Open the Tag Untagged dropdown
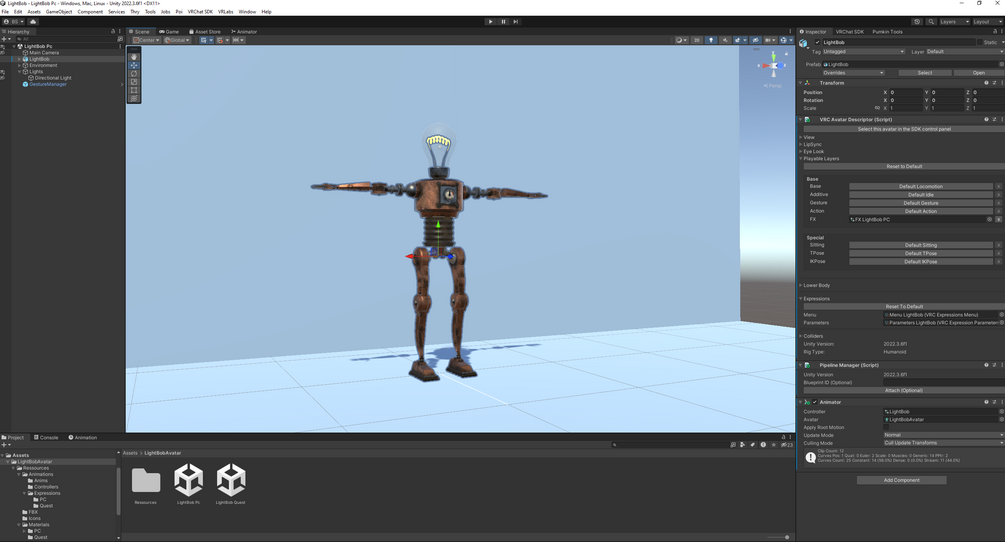This screenshot has height=542, width=1005. pos(863,52)
